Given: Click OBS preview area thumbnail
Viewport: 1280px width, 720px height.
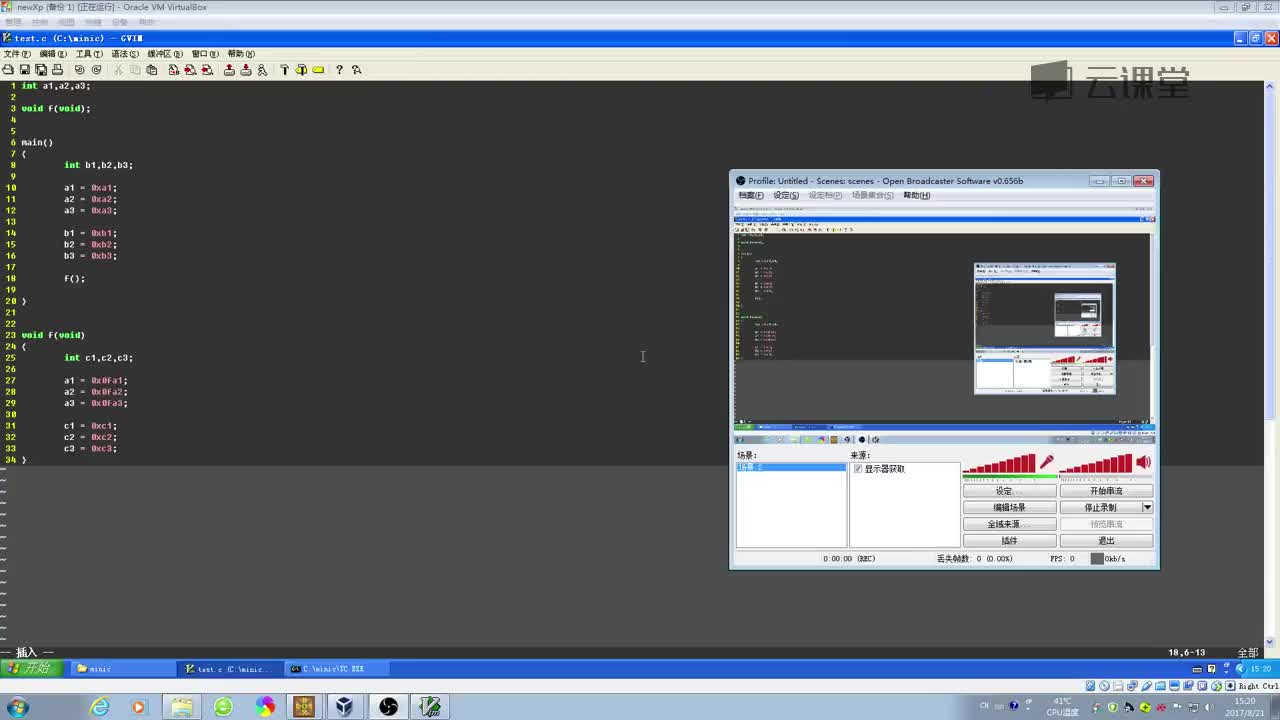Looking at the screenshot, I should [944, 326].
